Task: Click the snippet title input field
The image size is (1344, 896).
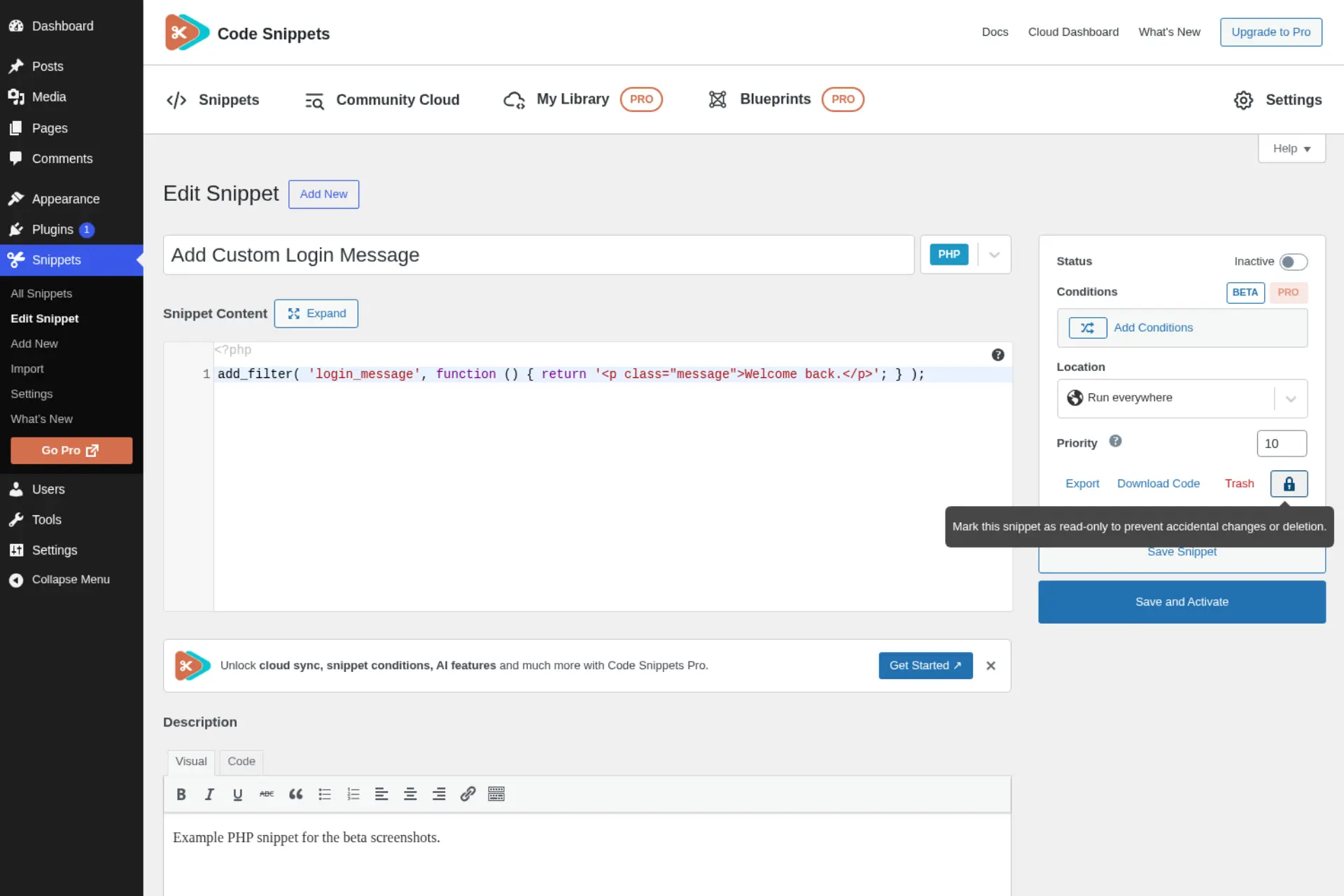Action: [538, 255]
